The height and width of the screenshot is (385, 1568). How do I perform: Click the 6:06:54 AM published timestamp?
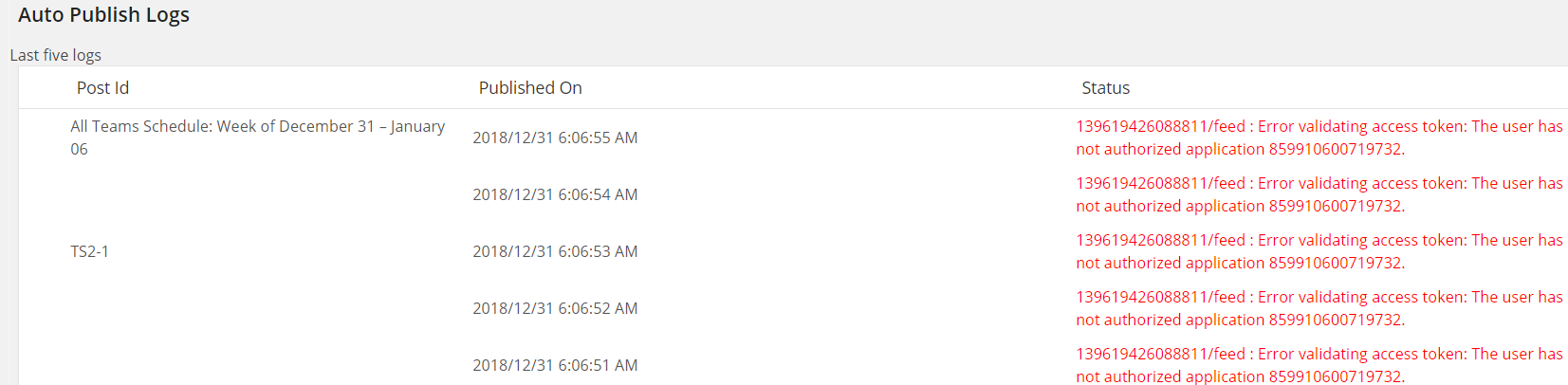tap(555, 194)
